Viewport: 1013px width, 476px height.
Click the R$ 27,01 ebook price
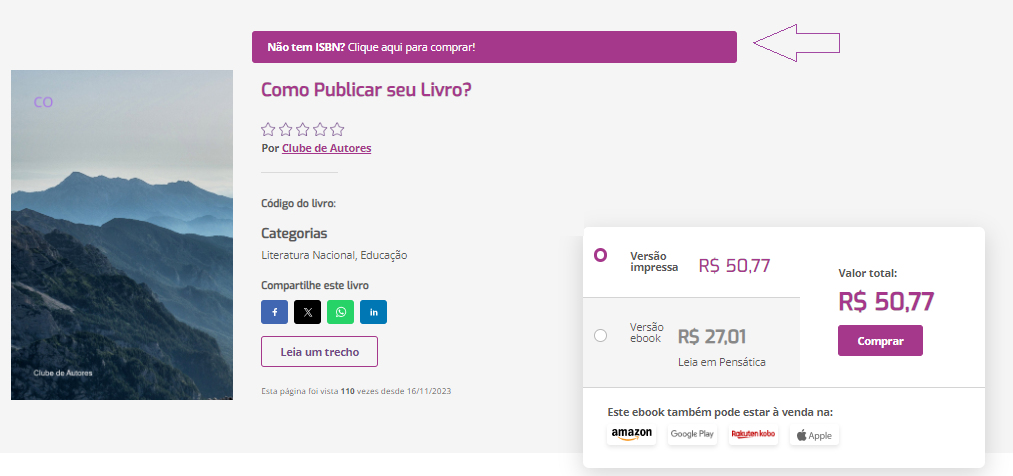tap(712, 336)
